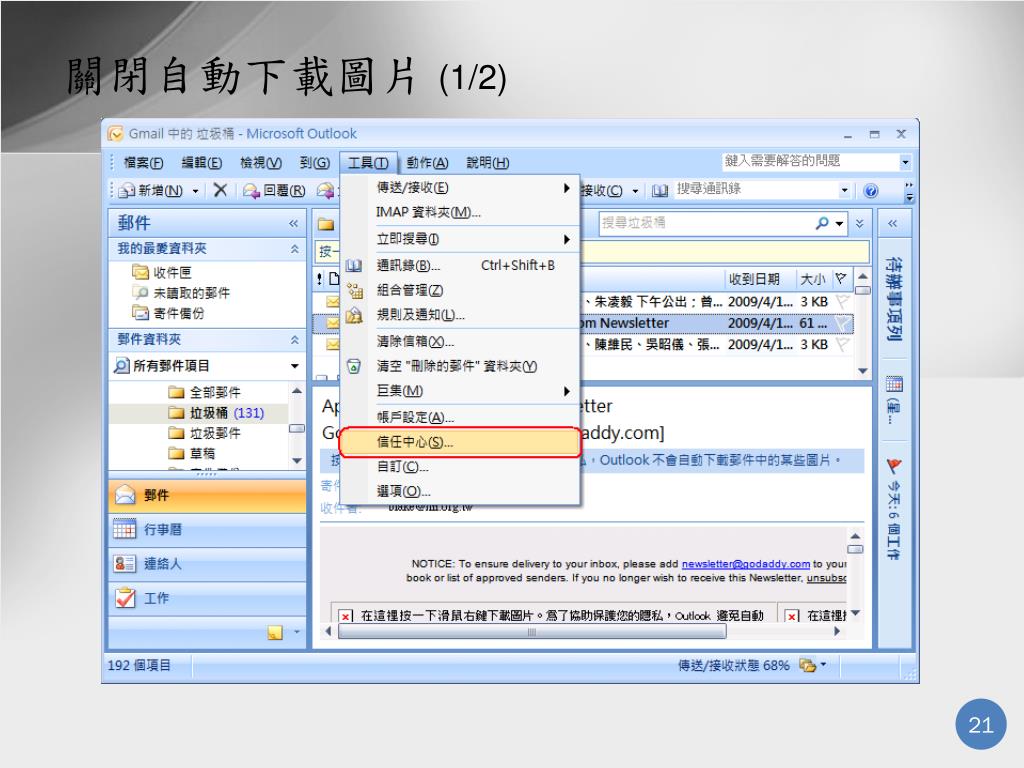Open the 編輯(E) menu
The image size is (1024, 768).
(x=201, y=163)
